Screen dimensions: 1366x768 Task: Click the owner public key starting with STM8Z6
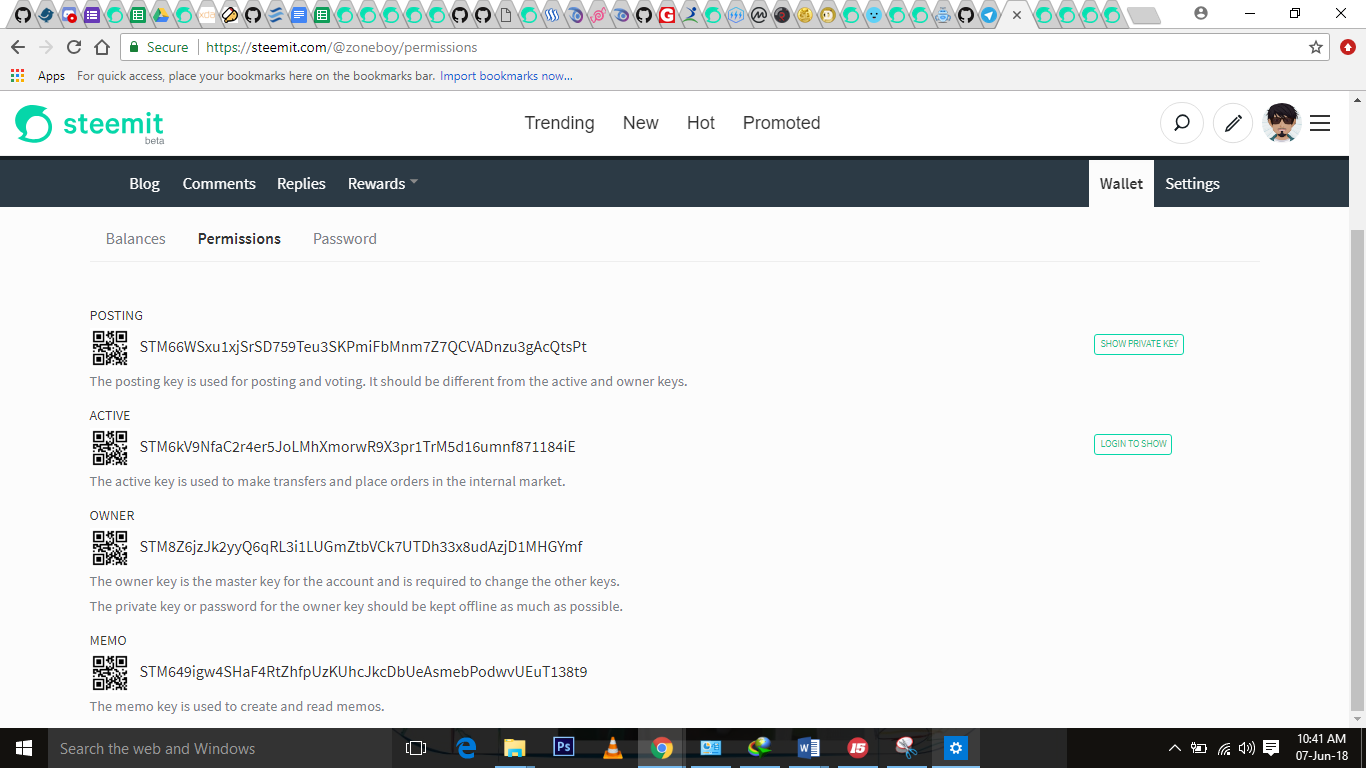361,548
